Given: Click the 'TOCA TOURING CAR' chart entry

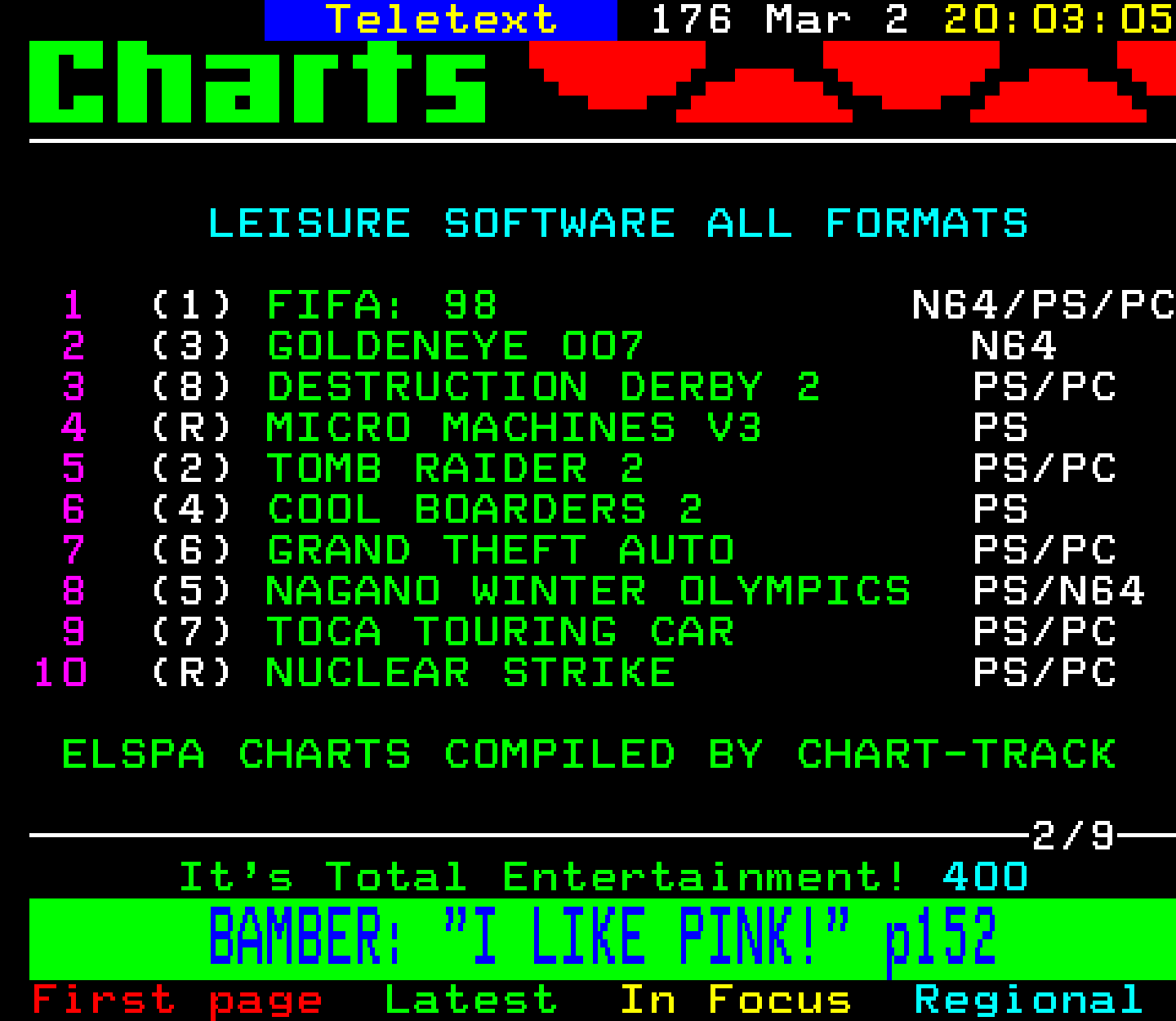Looking at the screenshot, I should [501, 631].
